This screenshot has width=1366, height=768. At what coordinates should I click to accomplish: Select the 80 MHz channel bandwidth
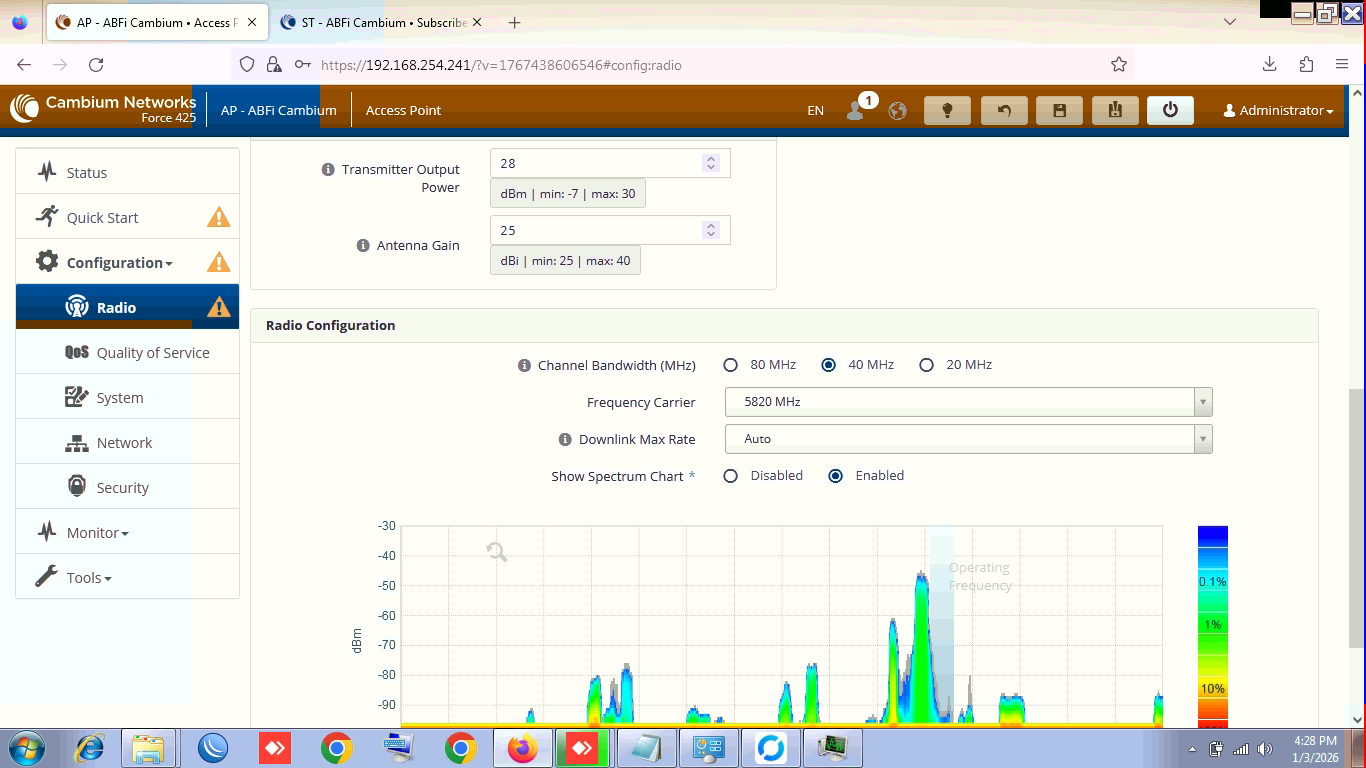pos(731,365)
